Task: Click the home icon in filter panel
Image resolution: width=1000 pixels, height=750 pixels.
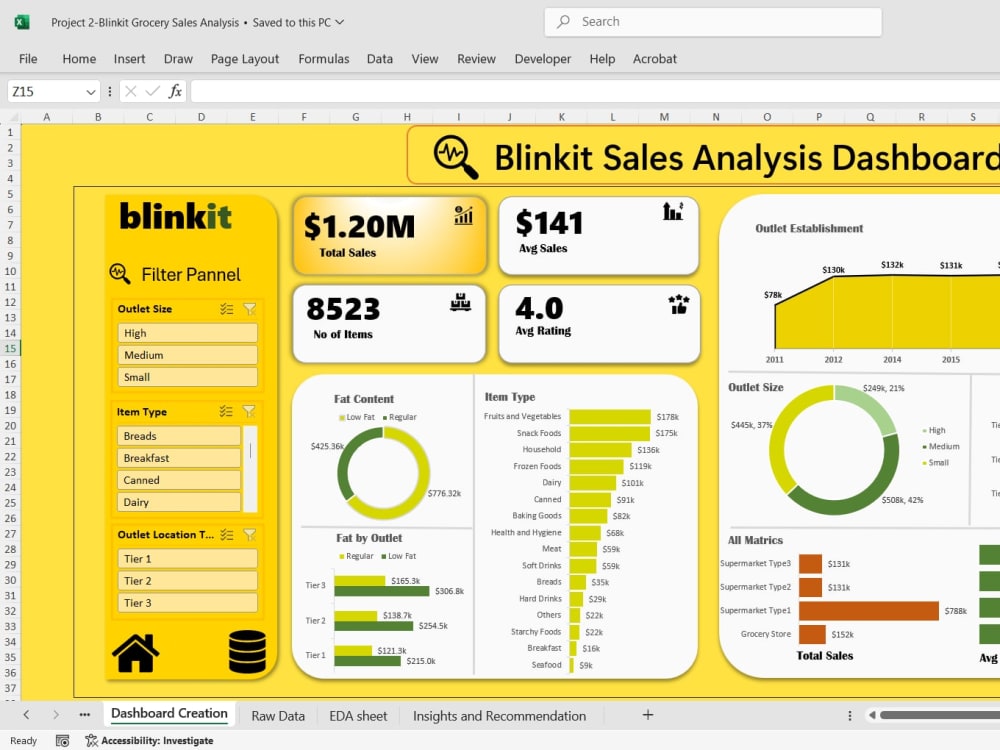Action: point(135,653)
